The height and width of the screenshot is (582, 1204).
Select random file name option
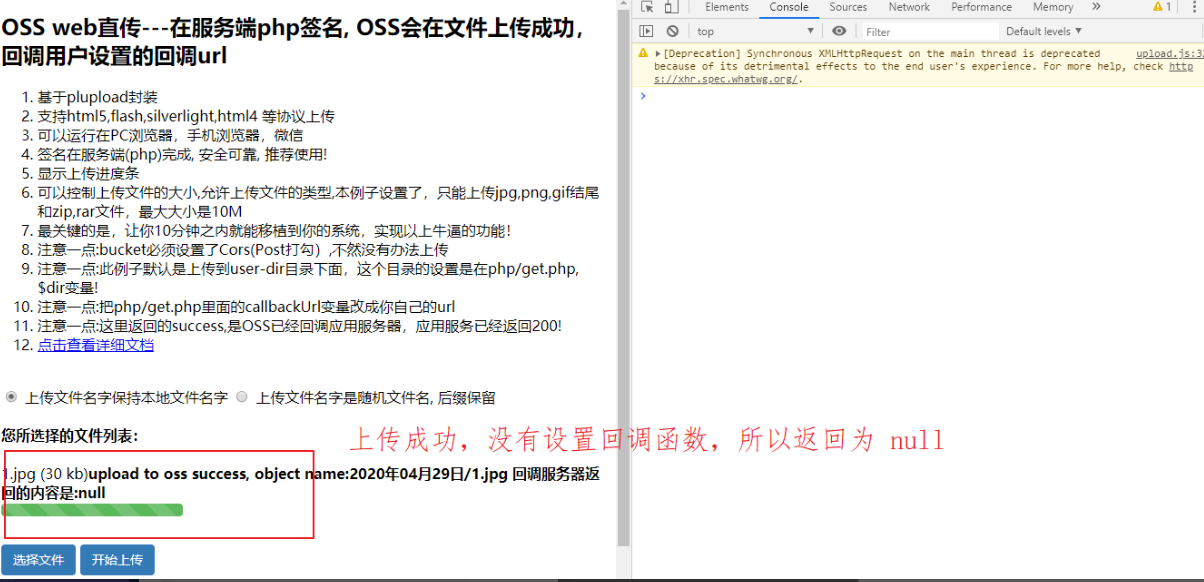[x=242, y=397]
